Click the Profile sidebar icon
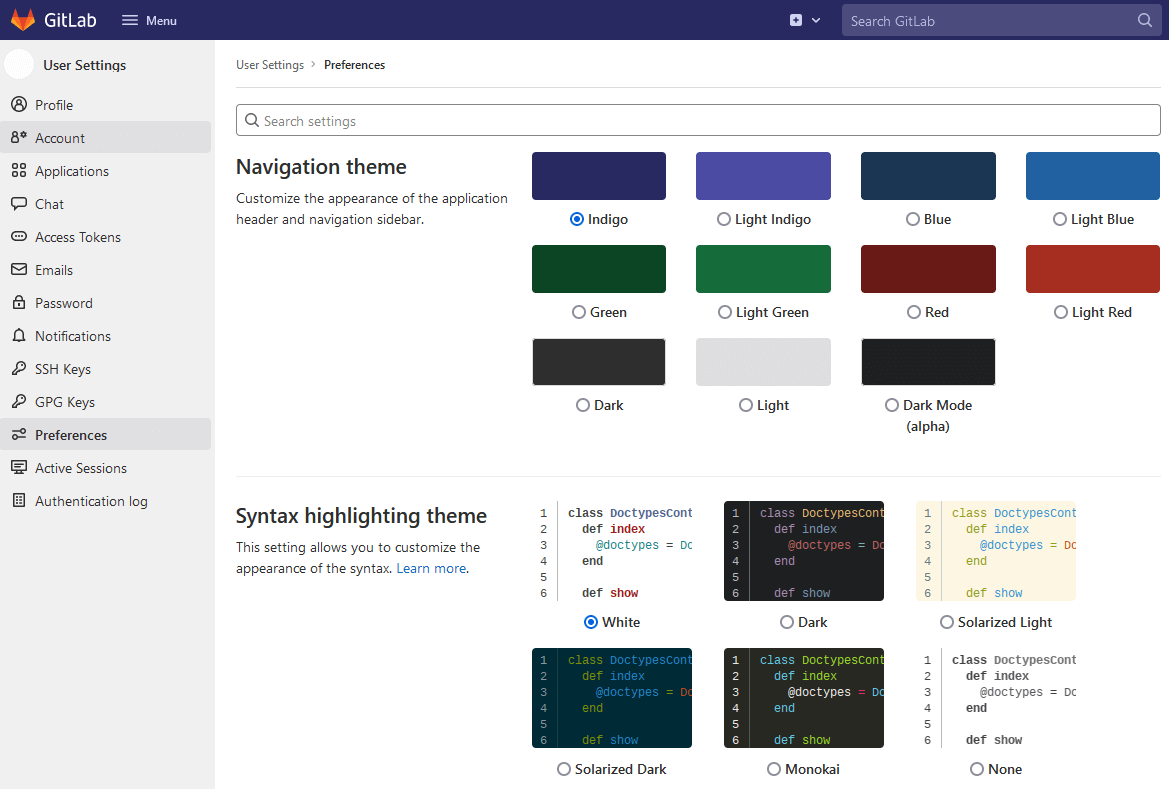The image size is (1171, 789). pos(19,105)
